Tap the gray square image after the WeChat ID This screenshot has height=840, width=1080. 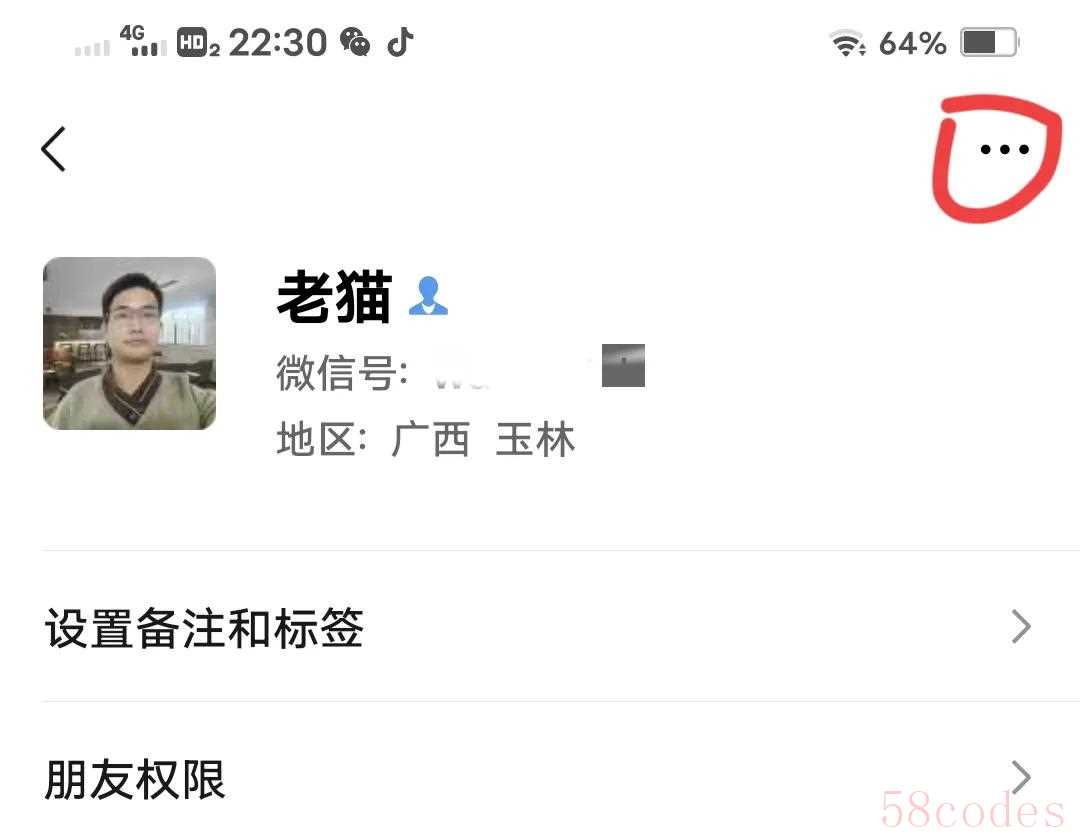623,366
